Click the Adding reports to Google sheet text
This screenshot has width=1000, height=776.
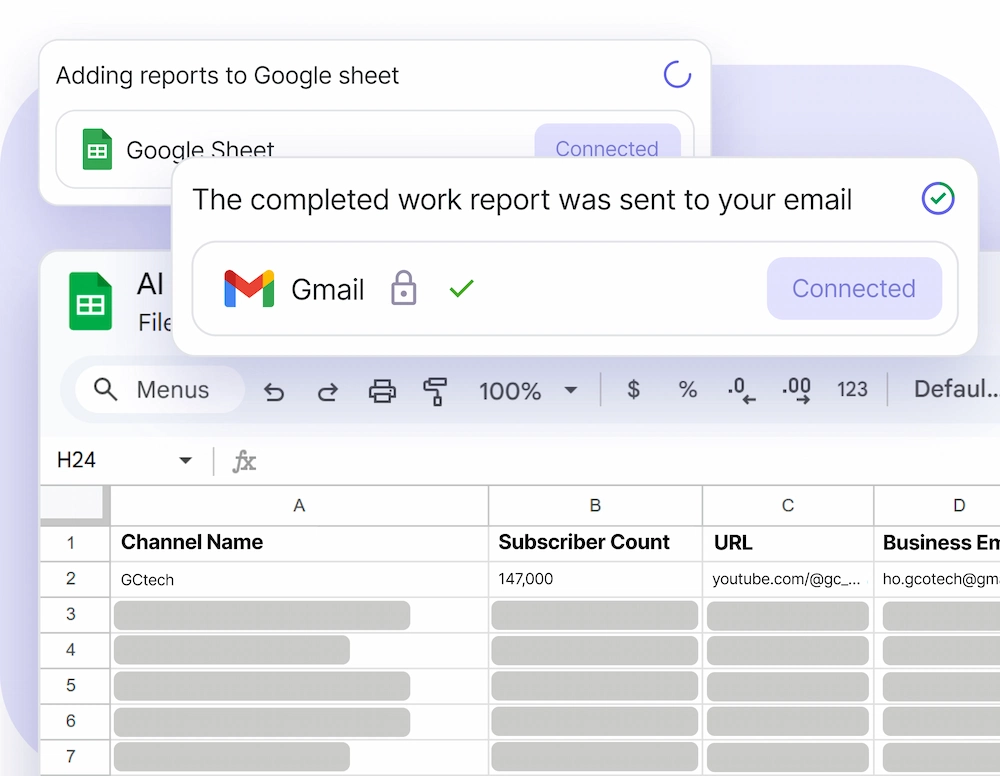click(x=227, y=75)
